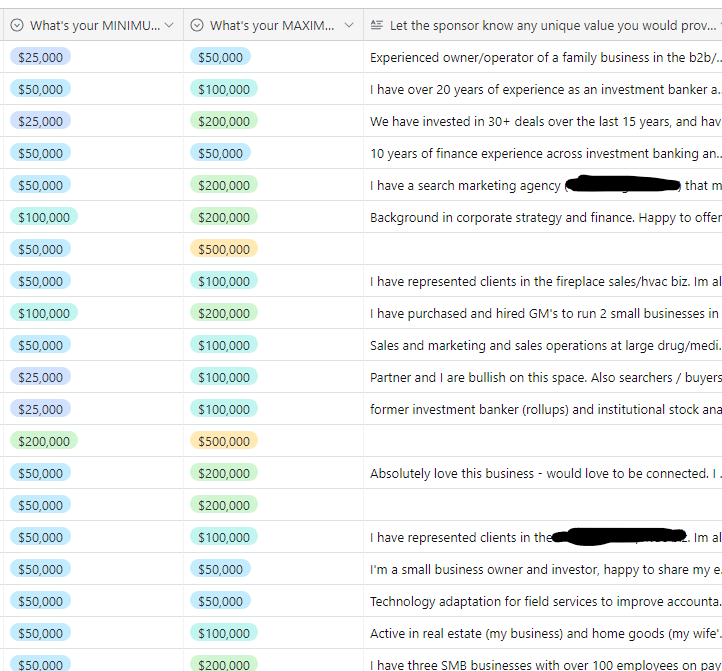The image size is (722, 671).
Task: Click the $200,000 maximum in the "30+ deals" row
Action: click(x=224, y=121)
